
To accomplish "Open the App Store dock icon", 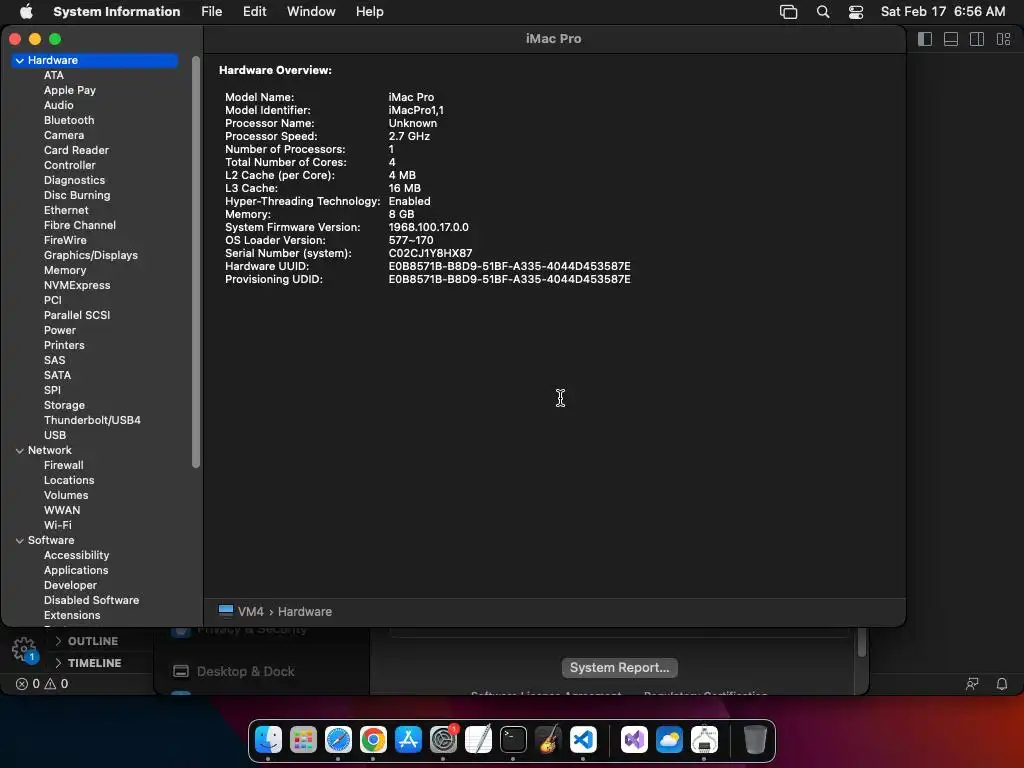I will pos(408,740).
